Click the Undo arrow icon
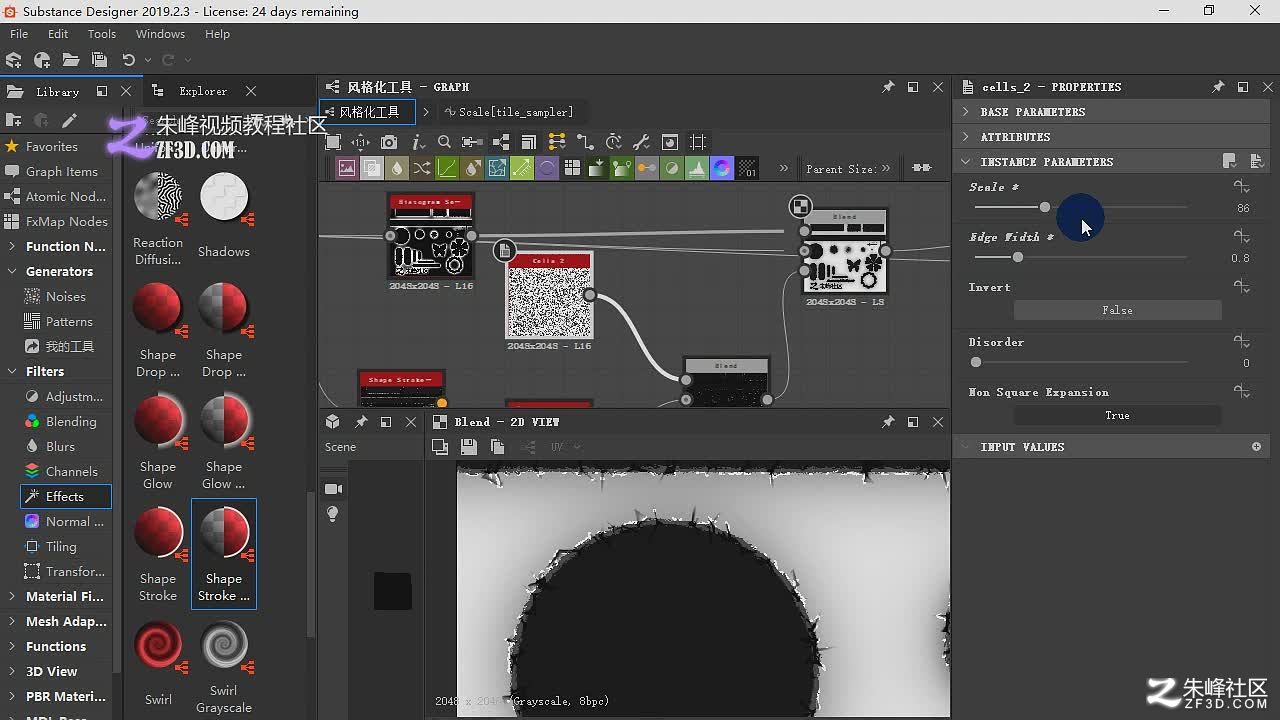This screenshot has height=720, width=1280. click(x=128, y=60)
